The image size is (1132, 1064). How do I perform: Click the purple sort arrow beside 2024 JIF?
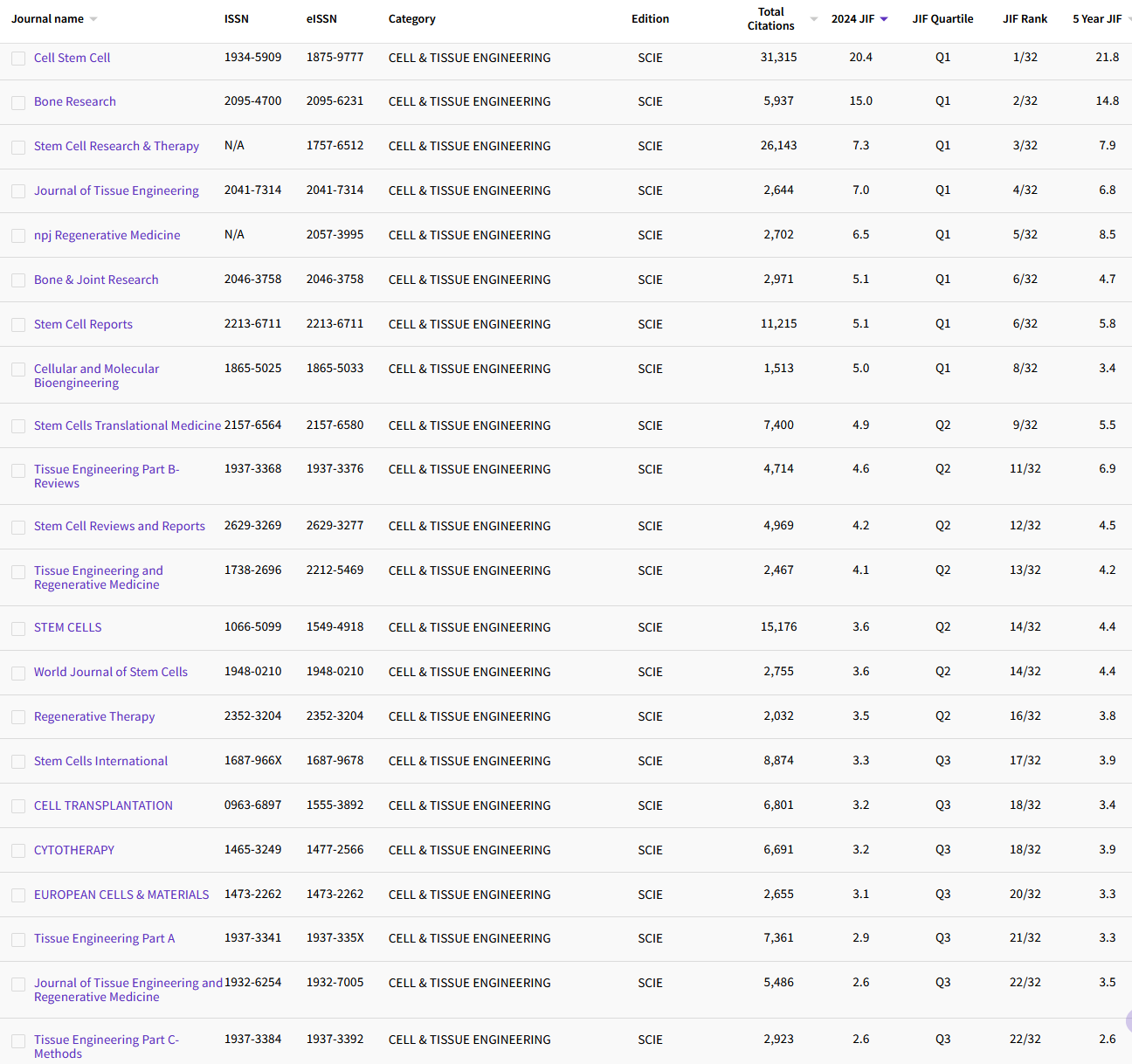pos(884,19)
